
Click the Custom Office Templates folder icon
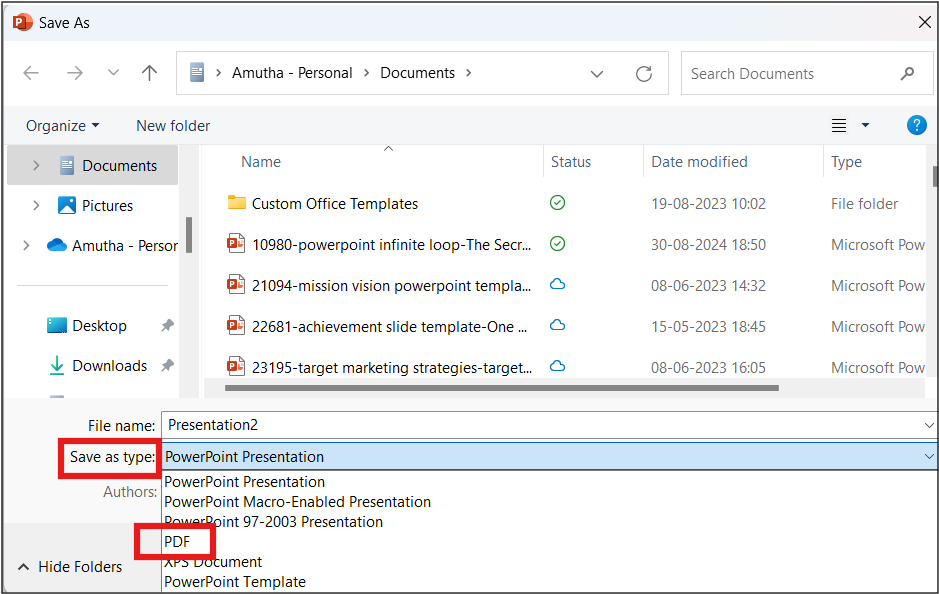(x=237, y=202)
